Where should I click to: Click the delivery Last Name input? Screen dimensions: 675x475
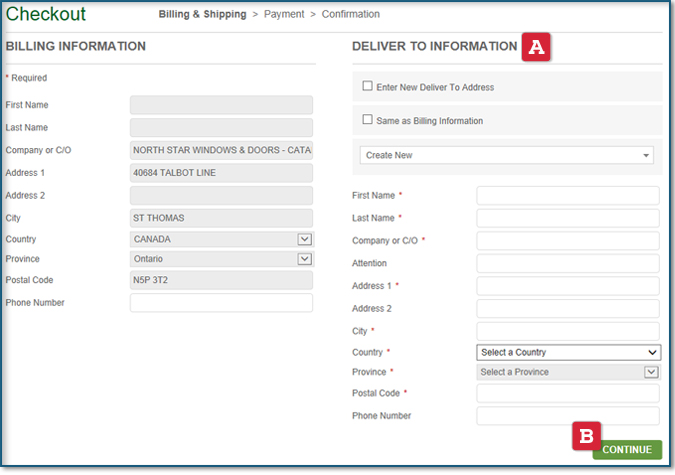(x=568, y=218)
